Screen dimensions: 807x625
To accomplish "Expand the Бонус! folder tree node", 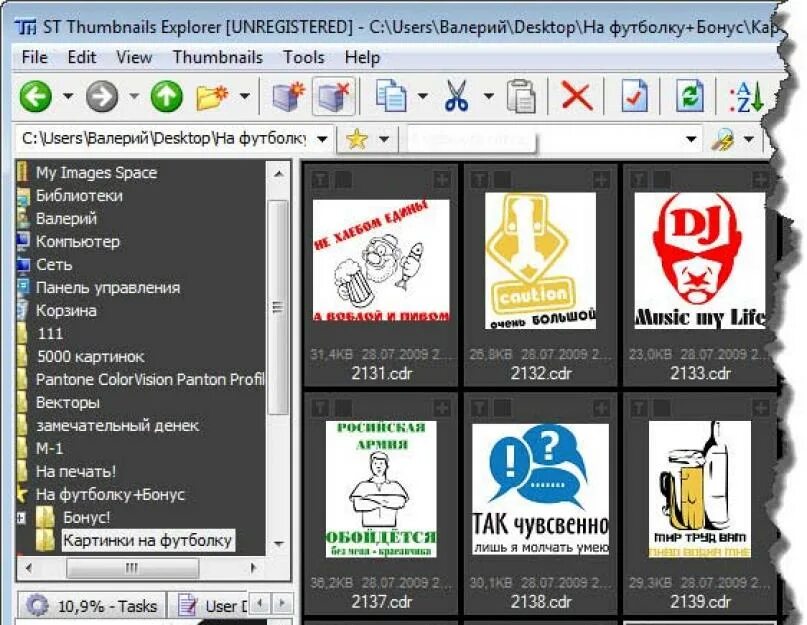I will point(21,518).
